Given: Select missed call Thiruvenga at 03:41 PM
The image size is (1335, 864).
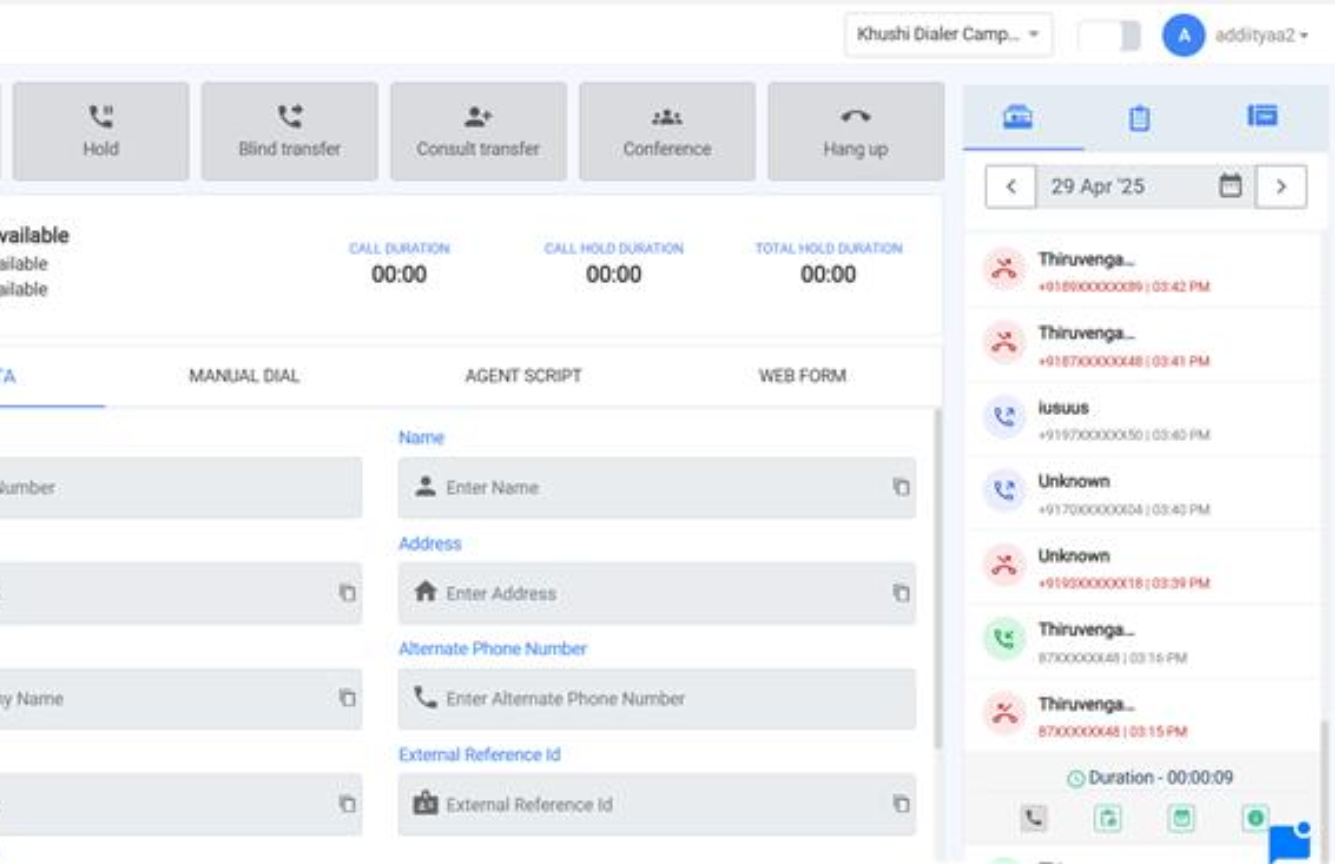Looking at the screenshot, I should pos(1142,345).
